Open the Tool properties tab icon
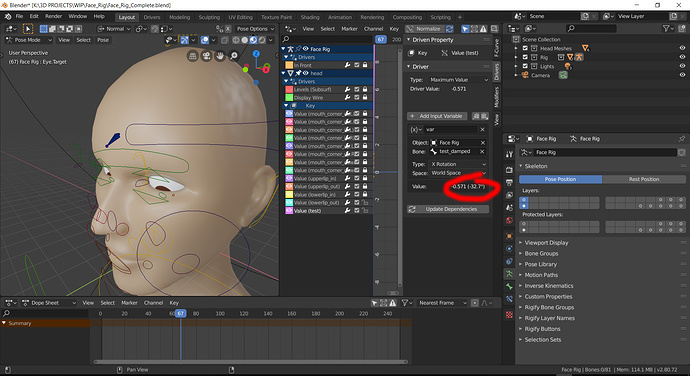 pyautogui.click(x=509, y=154)
